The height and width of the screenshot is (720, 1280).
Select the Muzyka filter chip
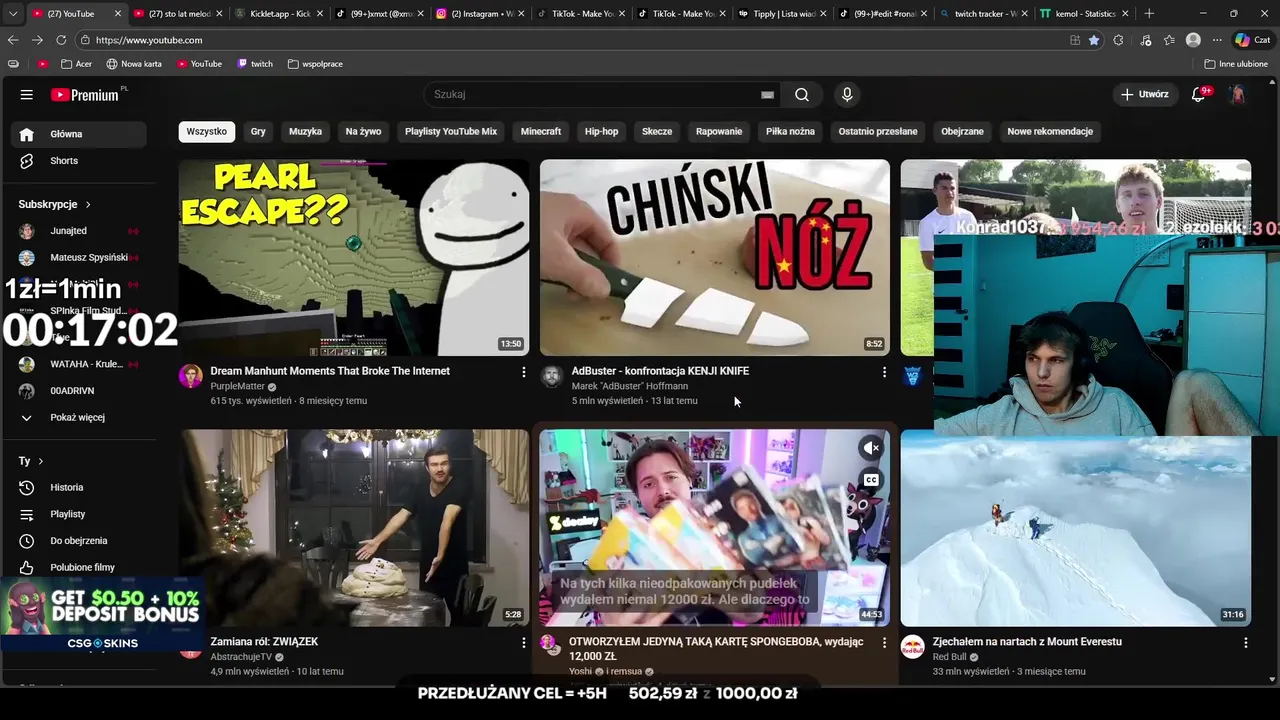click(305, 132)
